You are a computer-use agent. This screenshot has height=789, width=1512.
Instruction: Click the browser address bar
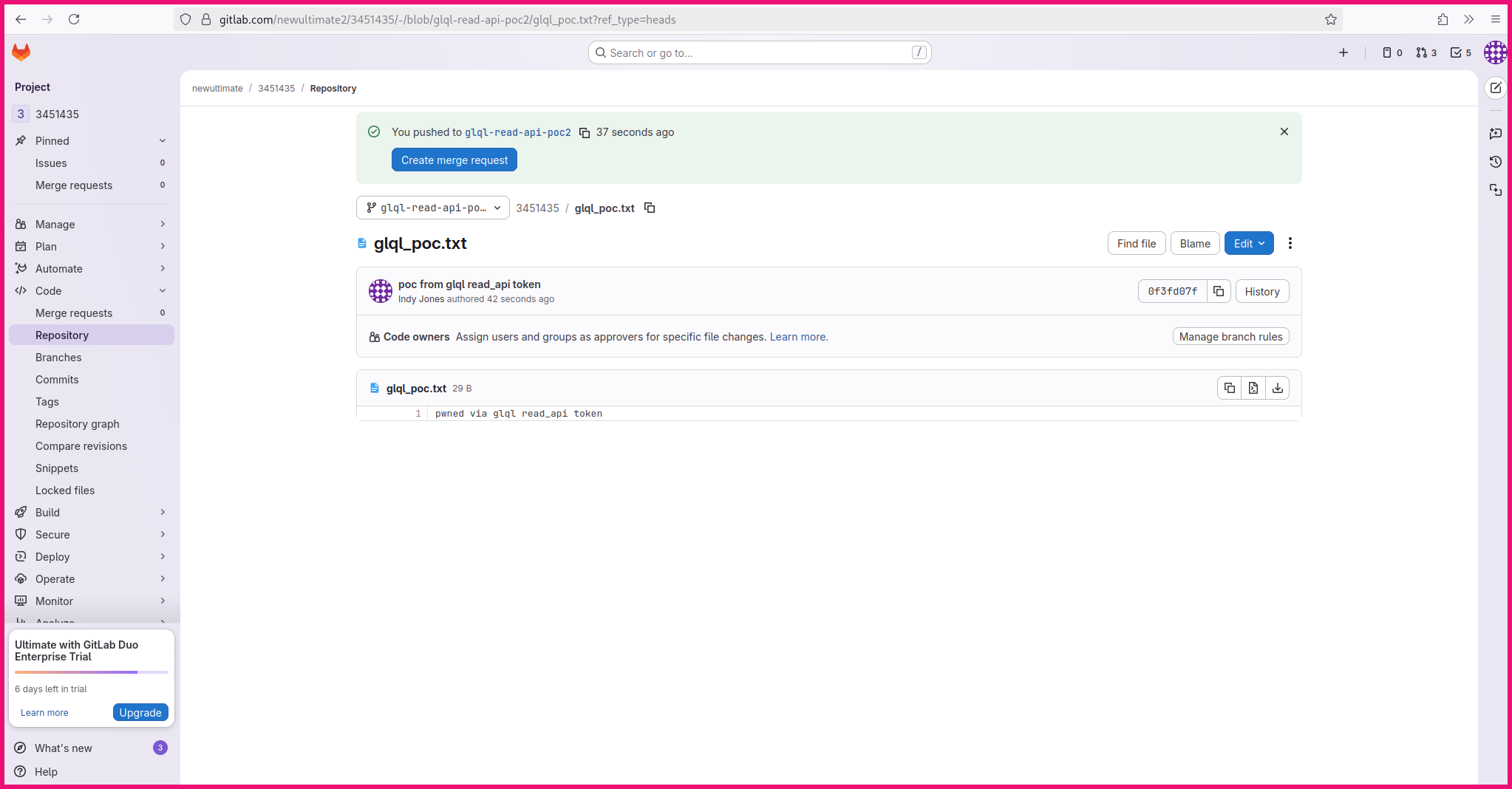coord(757,19)
